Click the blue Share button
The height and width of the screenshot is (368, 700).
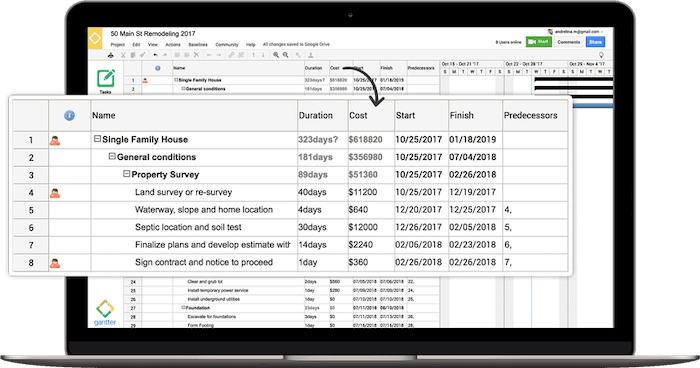click(x=595, y=42)
